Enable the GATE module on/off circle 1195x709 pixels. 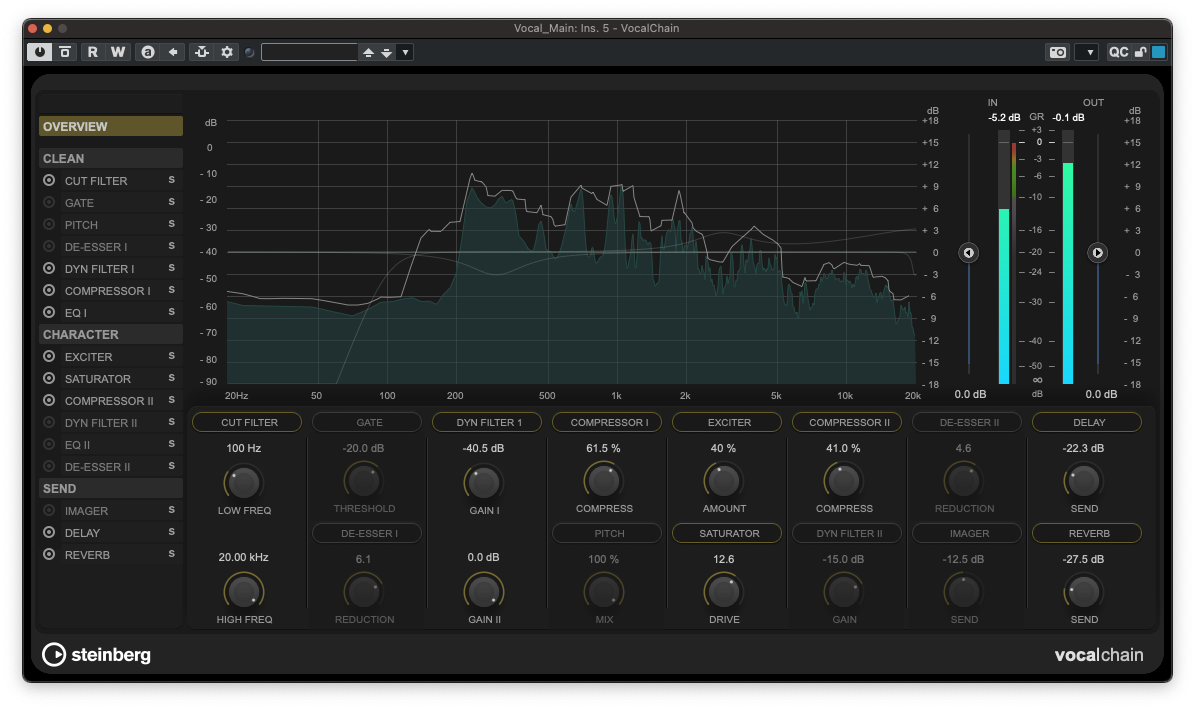pyautogui.click(x=49, y=203)
